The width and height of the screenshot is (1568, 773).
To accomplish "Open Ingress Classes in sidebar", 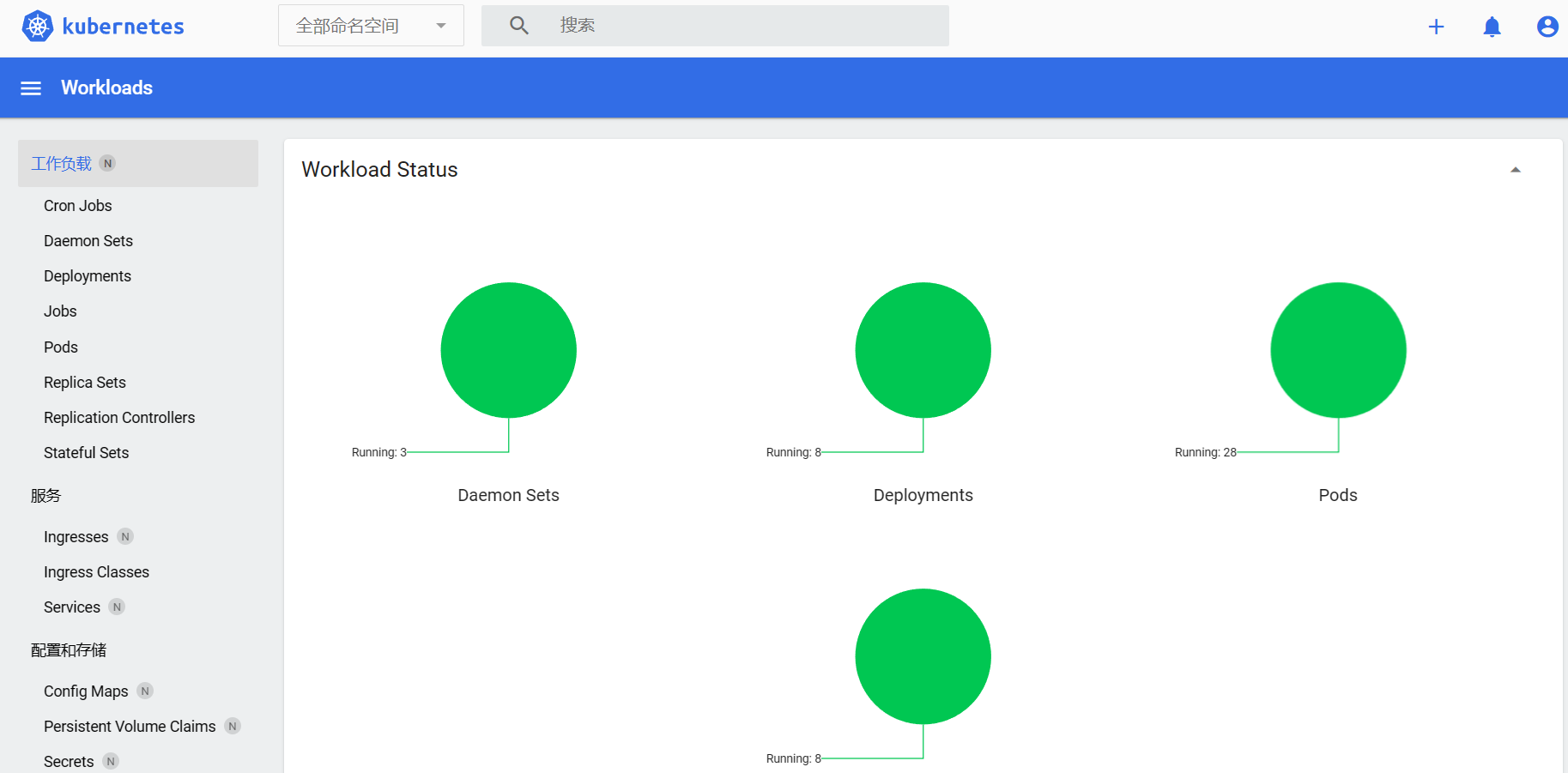I will (x=96, y=572).
